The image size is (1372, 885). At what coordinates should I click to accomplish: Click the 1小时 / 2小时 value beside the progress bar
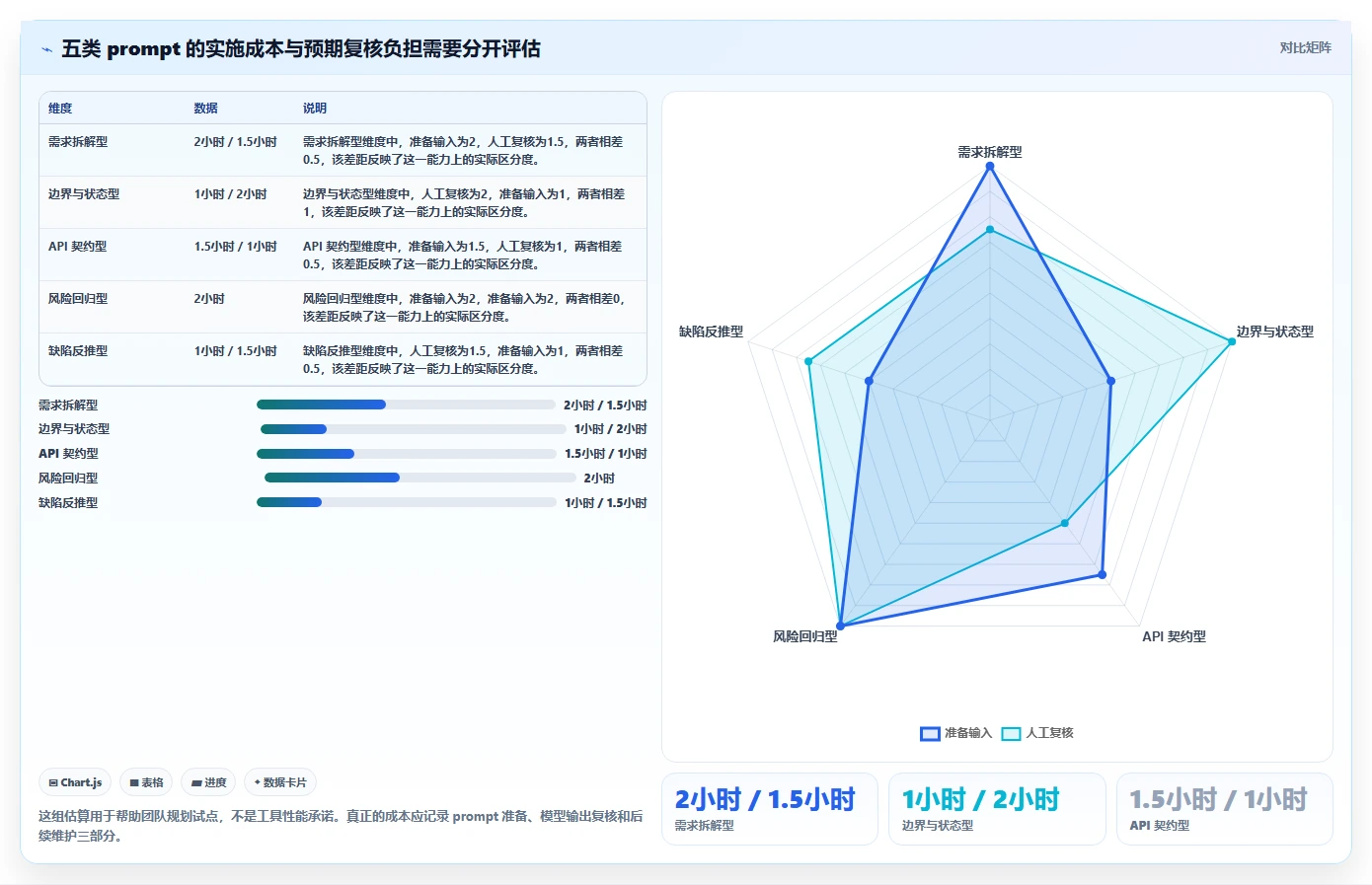[611, 429]
